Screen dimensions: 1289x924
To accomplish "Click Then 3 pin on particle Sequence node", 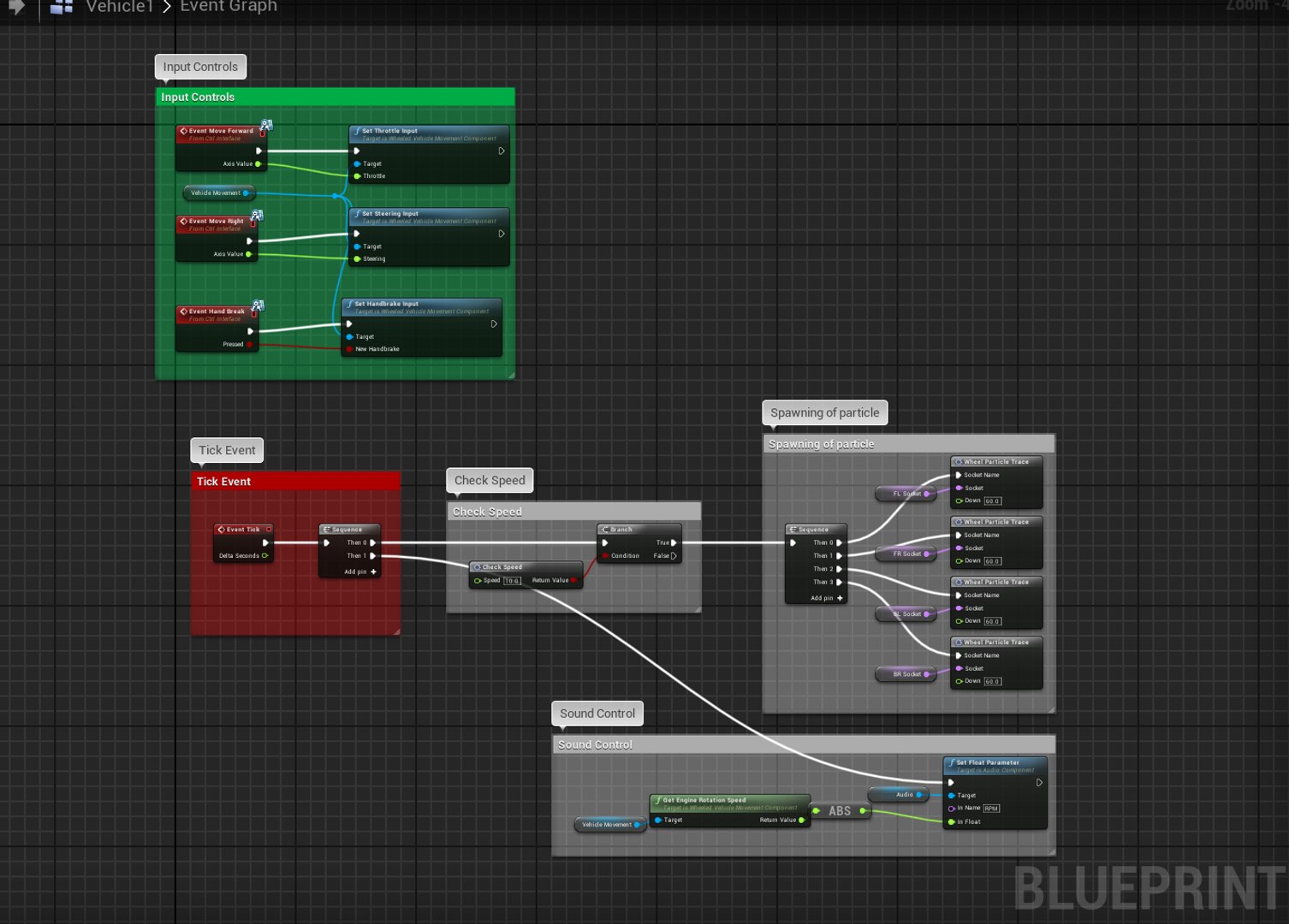I will tap(839, 582).
